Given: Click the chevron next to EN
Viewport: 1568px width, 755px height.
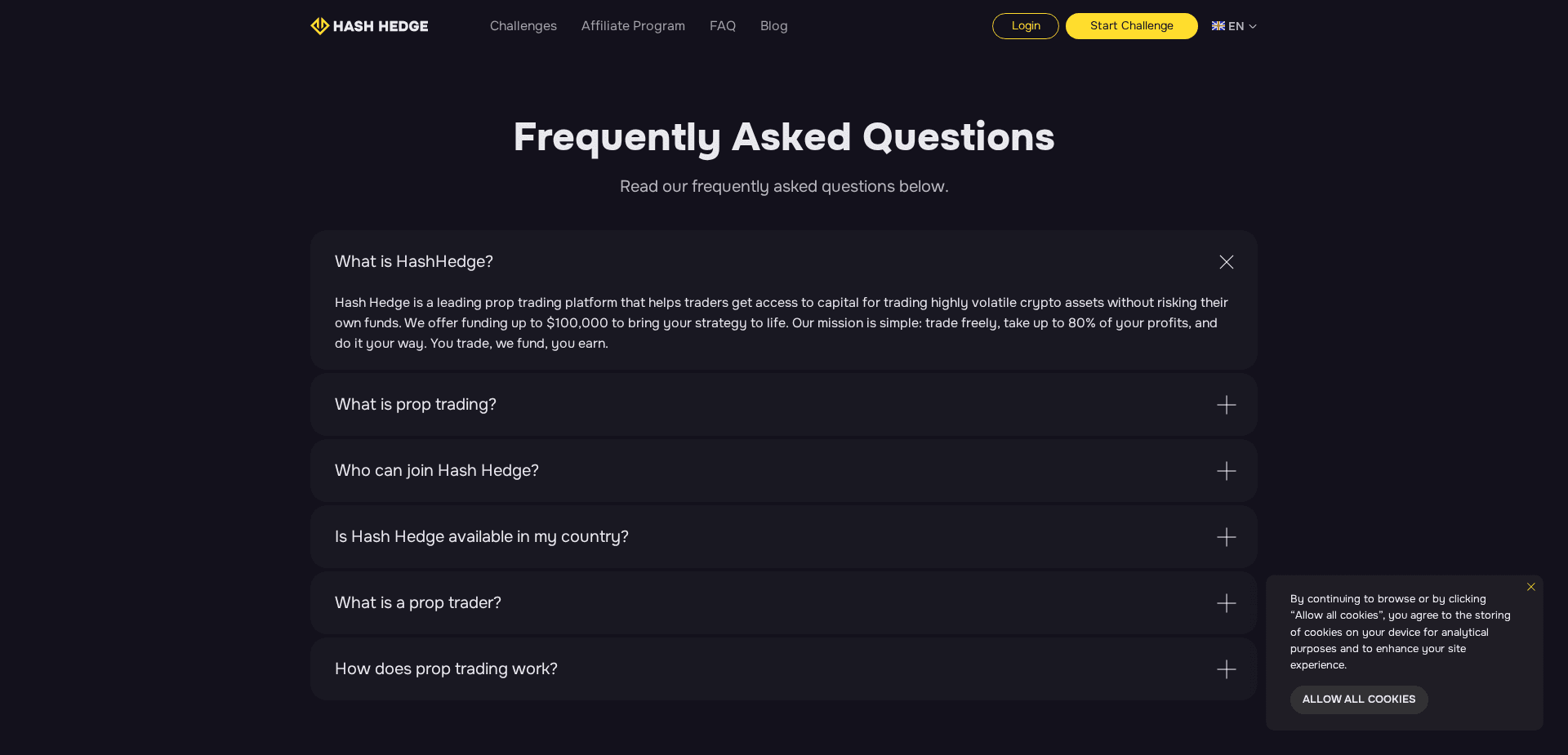Looking at the screenshot, I should click(x=1253, y=26).
